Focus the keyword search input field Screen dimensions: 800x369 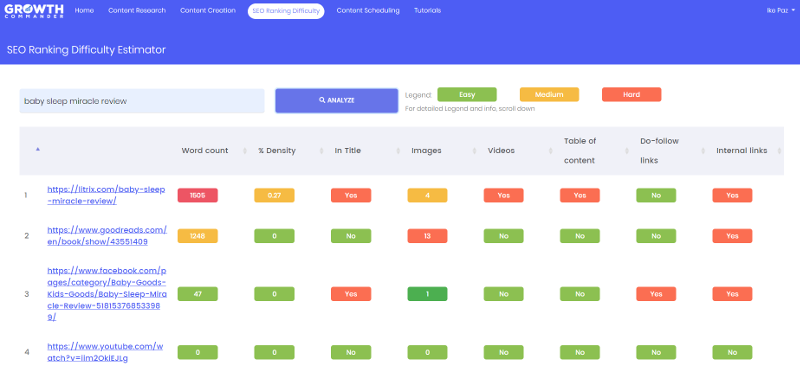click(142, 101)
